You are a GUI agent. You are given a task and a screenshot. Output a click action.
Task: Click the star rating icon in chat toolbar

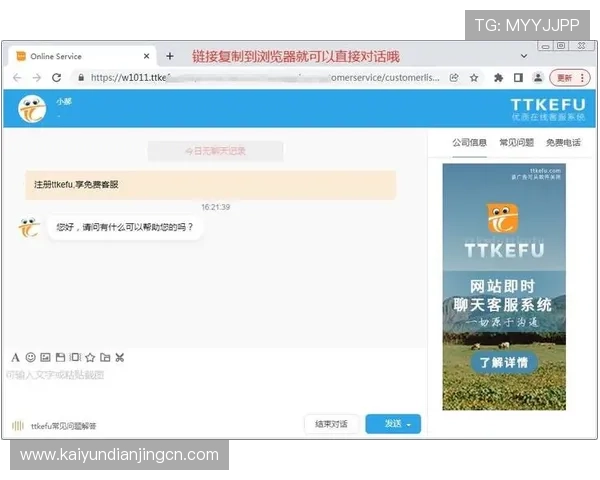point(90,358)
